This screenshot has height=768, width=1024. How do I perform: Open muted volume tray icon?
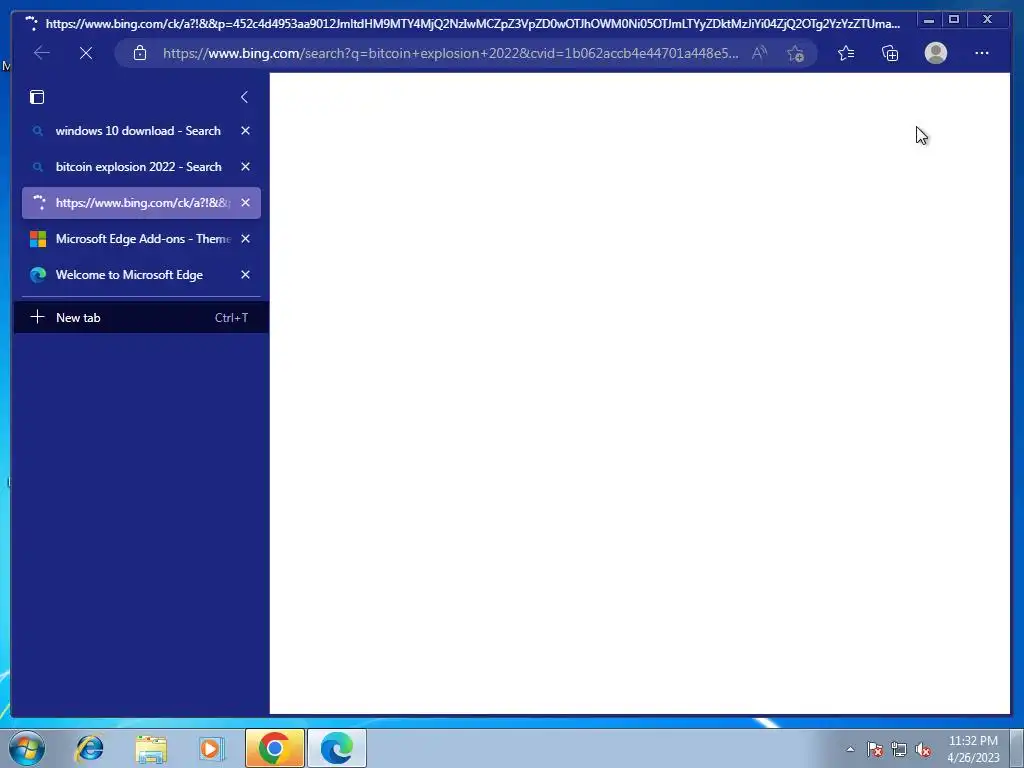pyautogui.click(x=923, y=749)
